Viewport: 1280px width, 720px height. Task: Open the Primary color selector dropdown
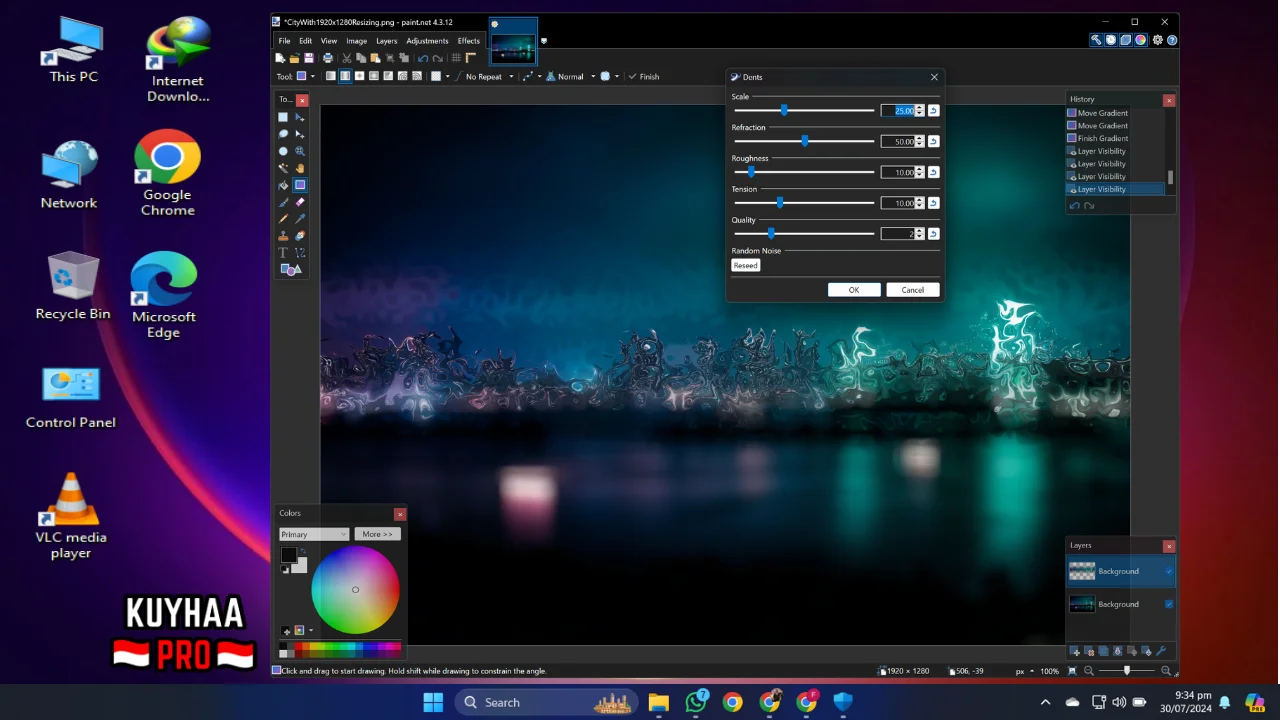(314, 534)
